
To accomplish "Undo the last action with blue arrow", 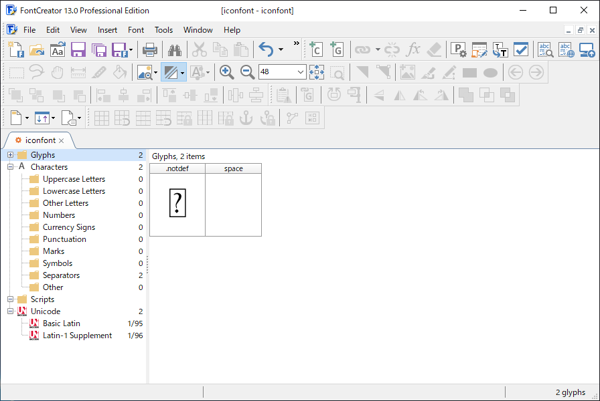I will 266,50.
